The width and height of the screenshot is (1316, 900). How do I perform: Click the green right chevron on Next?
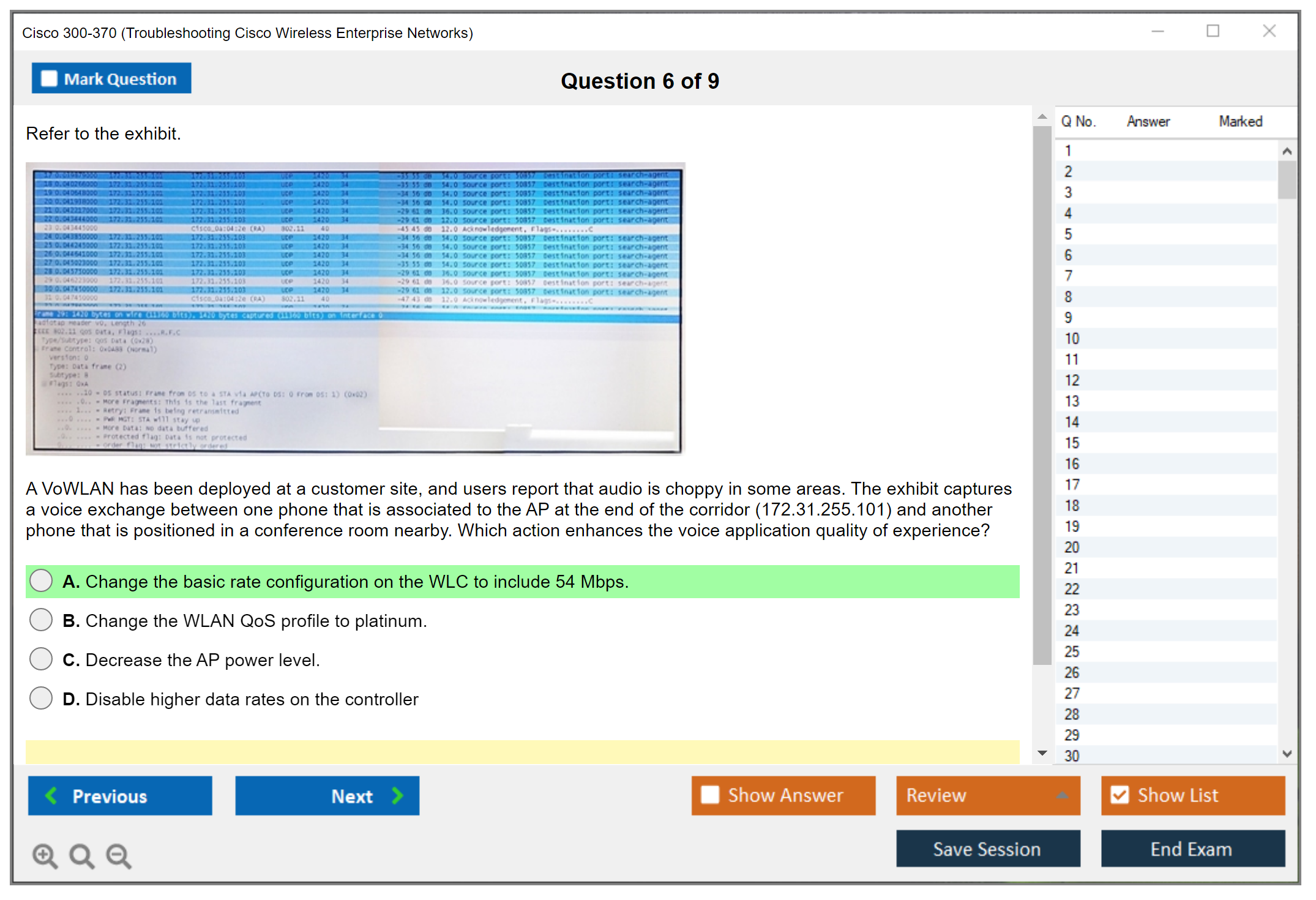point(397,795)
